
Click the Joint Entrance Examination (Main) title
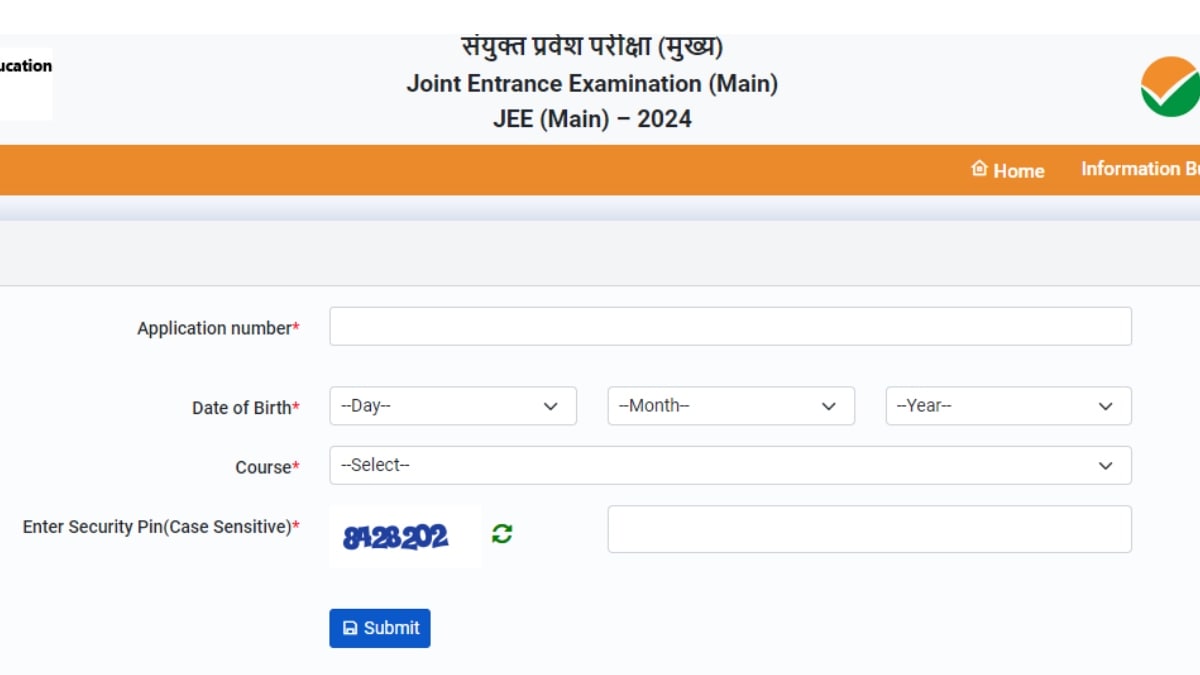(x=592, y=84)
